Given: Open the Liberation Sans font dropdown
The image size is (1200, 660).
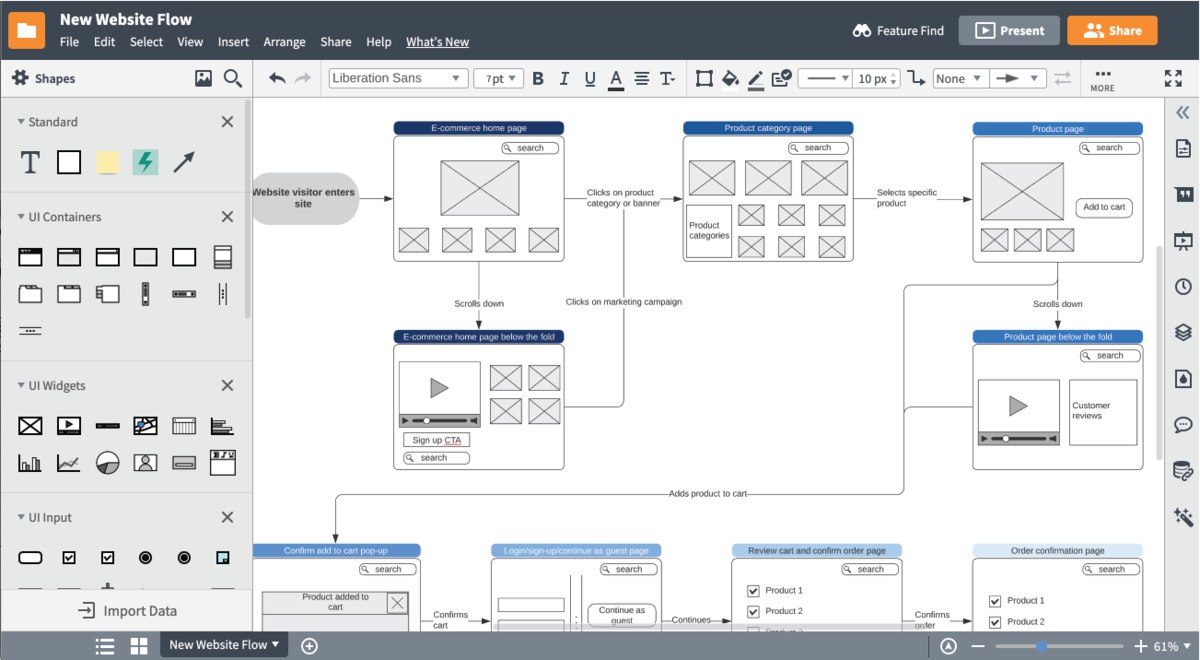Looking at the screenshot, I should tap(398, 78).
